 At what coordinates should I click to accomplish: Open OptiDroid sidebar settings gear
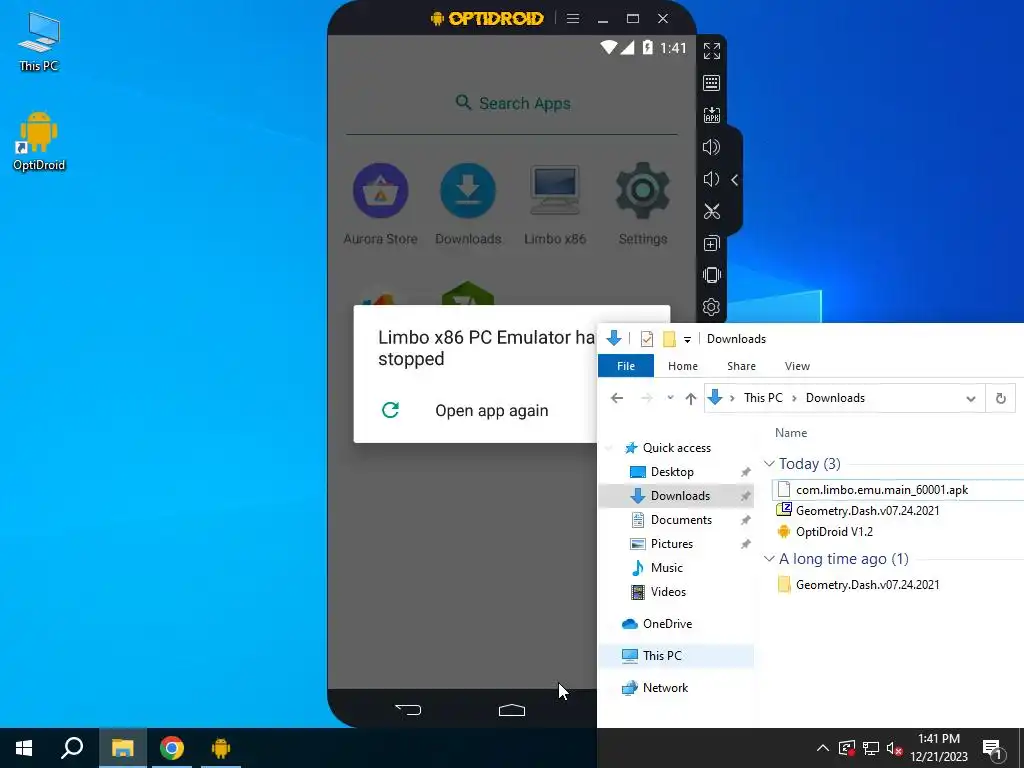coord(711,307)
